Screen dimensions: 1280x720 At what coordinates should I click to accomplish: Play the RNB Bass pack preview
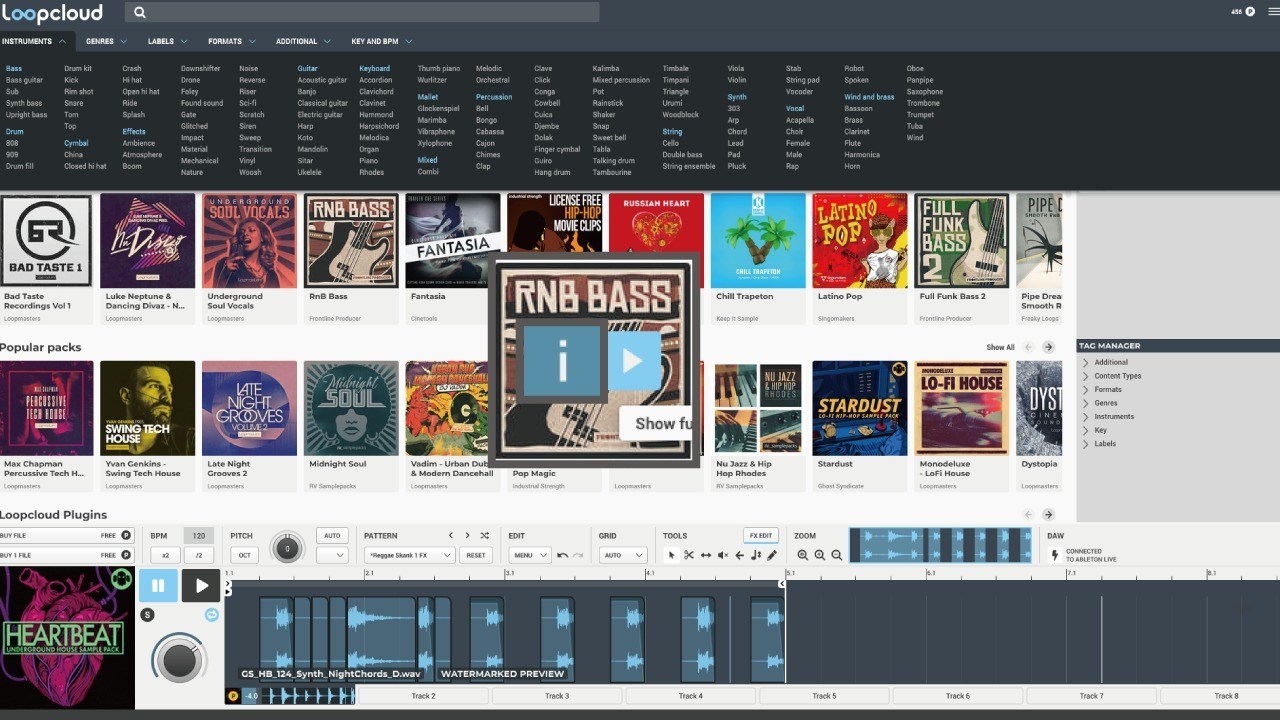click(x=632, y=361)
